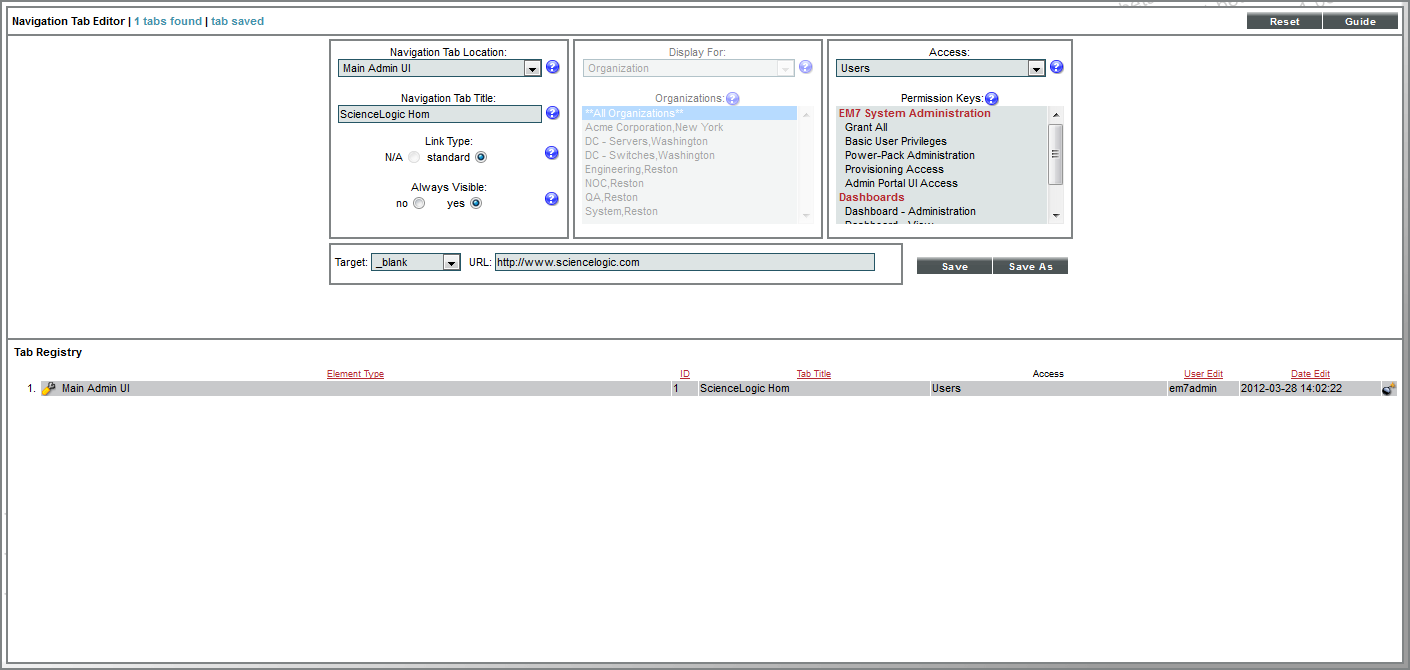Click Permission Keys scroll down arrow
The height and width of the screenshot is (670, 1410).
[1056, 215]
